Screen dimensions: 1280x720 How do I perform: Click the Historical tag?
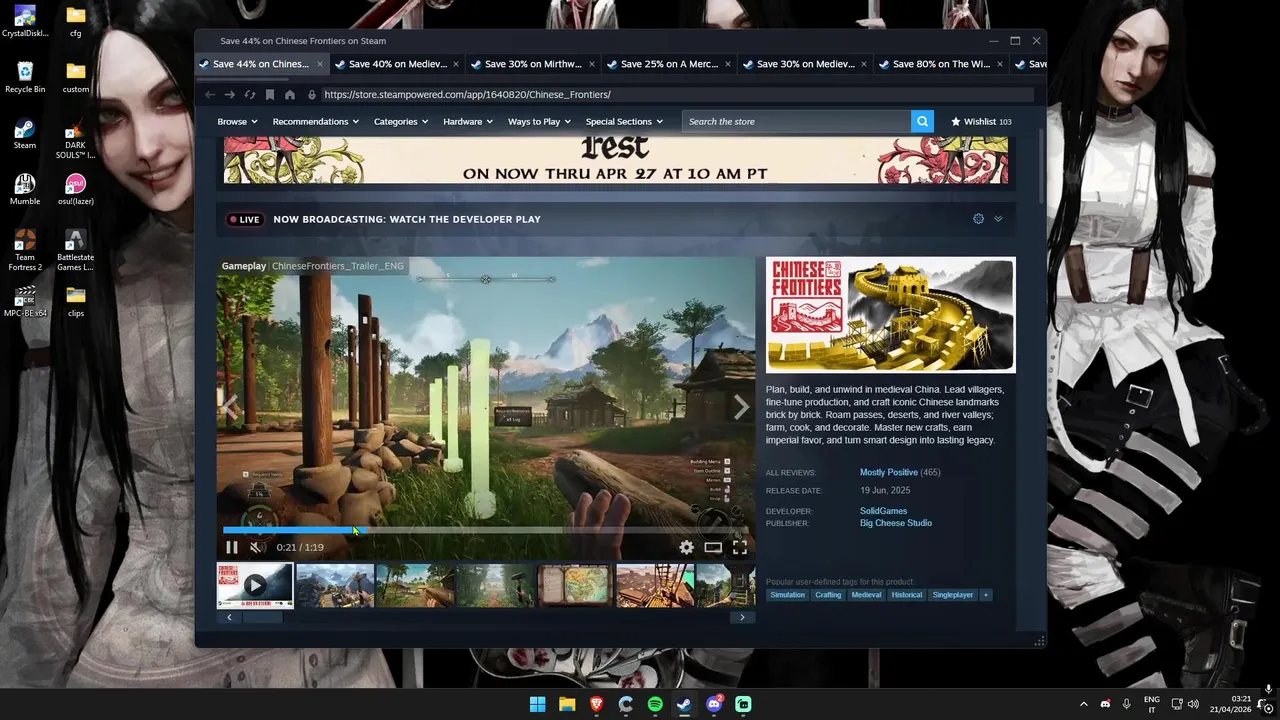tap(907, 595)
